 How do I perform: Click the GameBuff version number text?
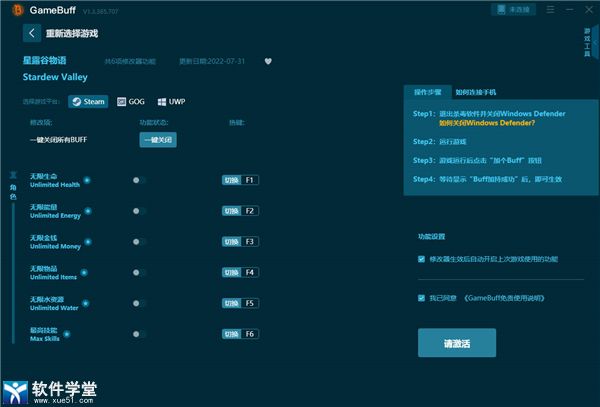point(101,11)
